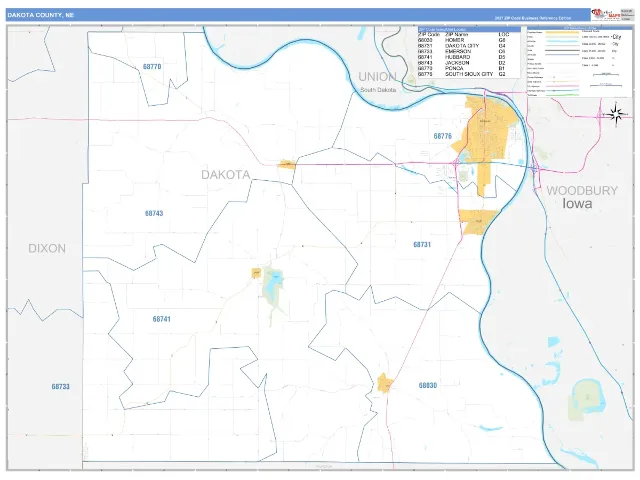Click the orange town area beside ZIP 68030
This screenshot has height=480, width=640.
tap(384, 383)
